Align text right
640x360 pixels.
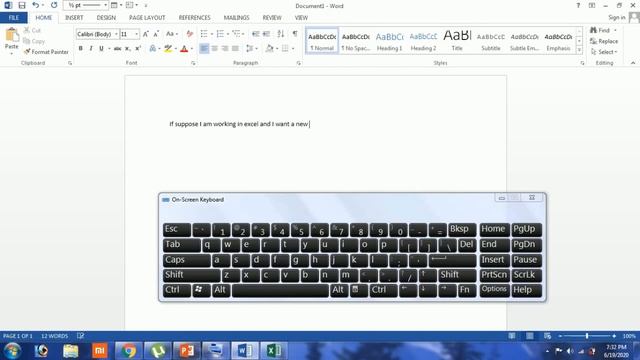coord(225,49)
